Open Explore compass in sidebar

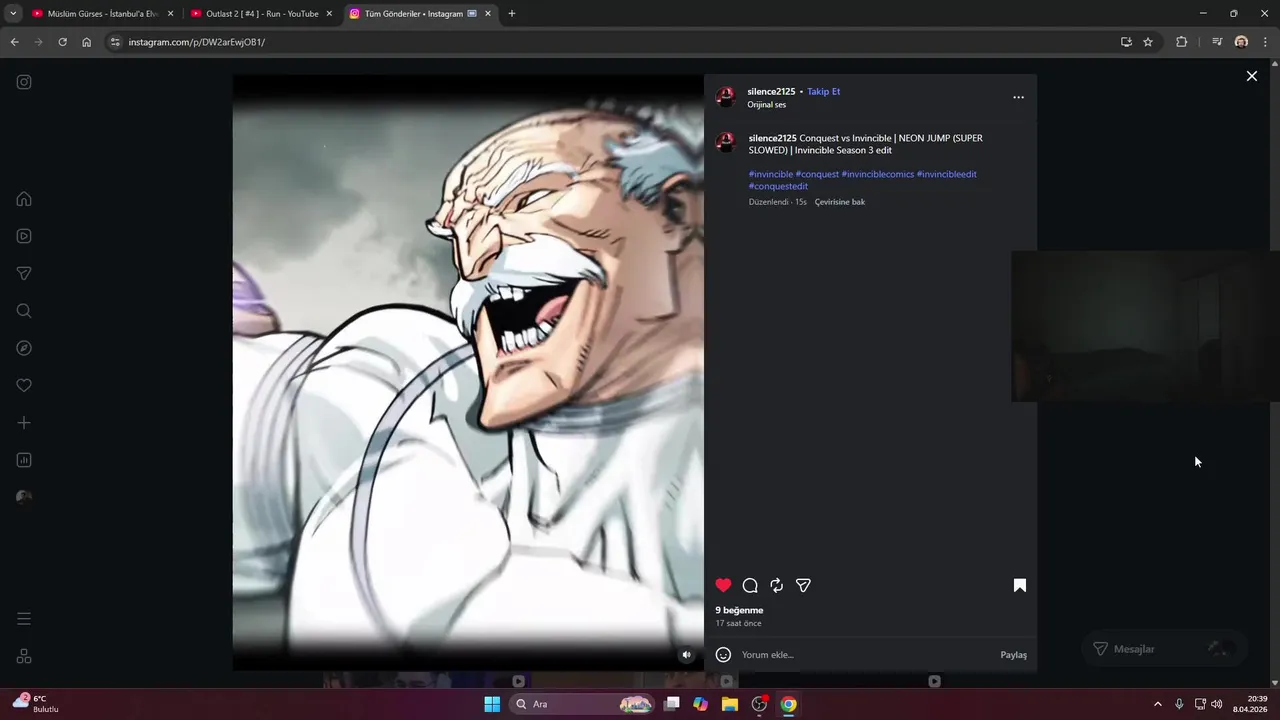[x=24, y=348]
